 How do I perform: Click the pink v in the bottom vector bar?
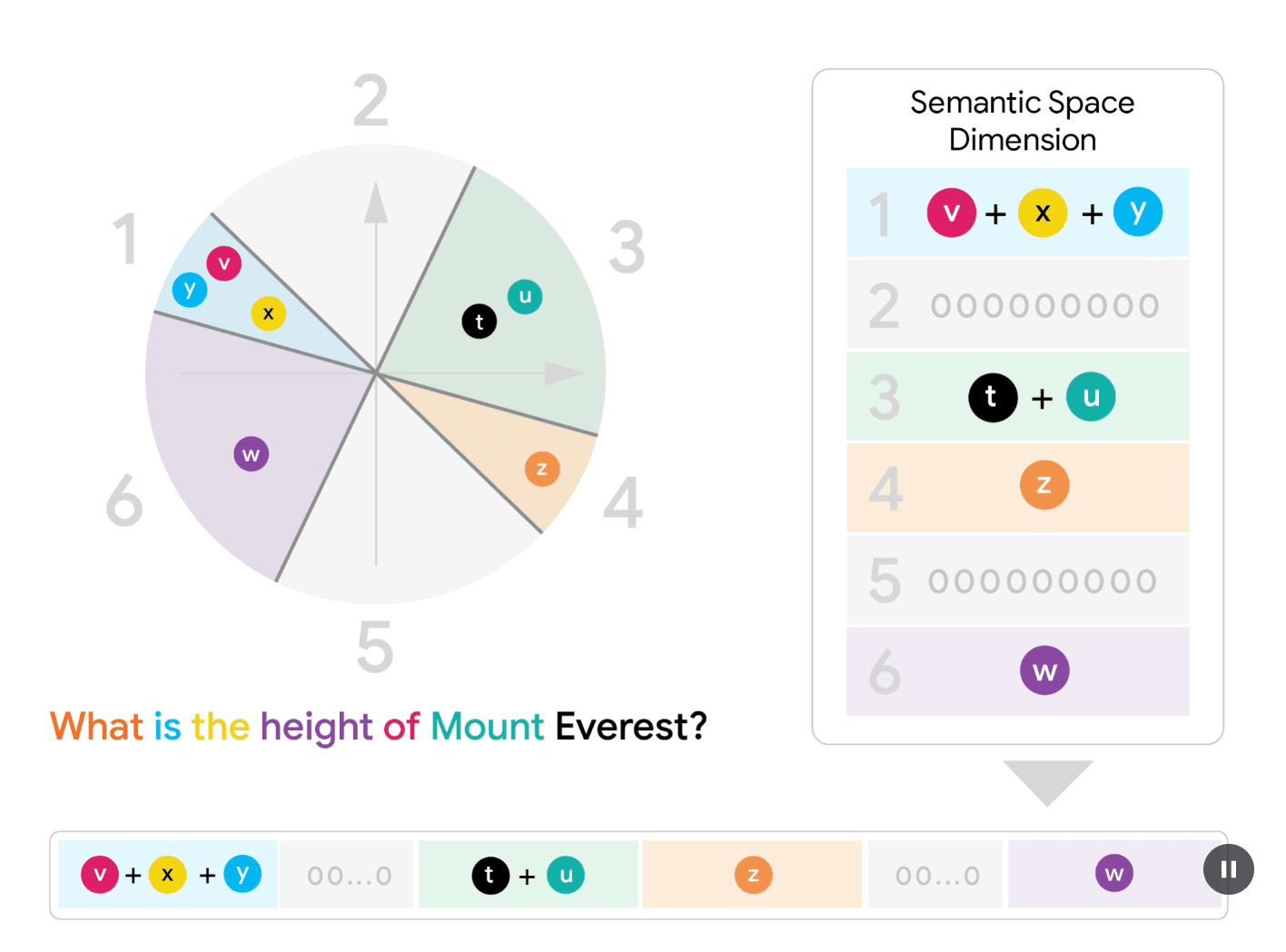[100, 874]
